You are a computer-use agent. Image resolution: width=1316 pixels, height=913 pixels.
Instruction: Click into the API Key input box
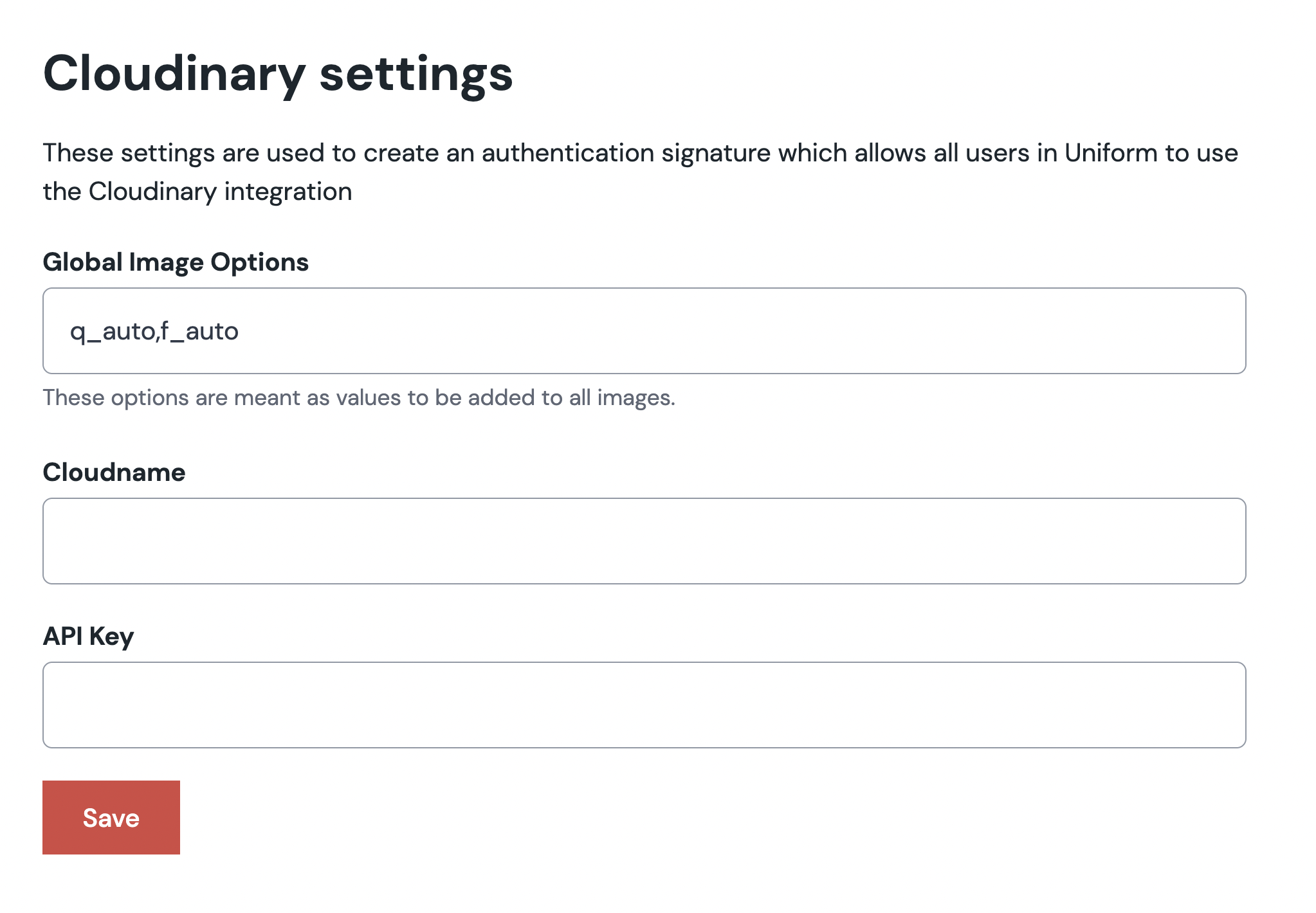(643, 705)
